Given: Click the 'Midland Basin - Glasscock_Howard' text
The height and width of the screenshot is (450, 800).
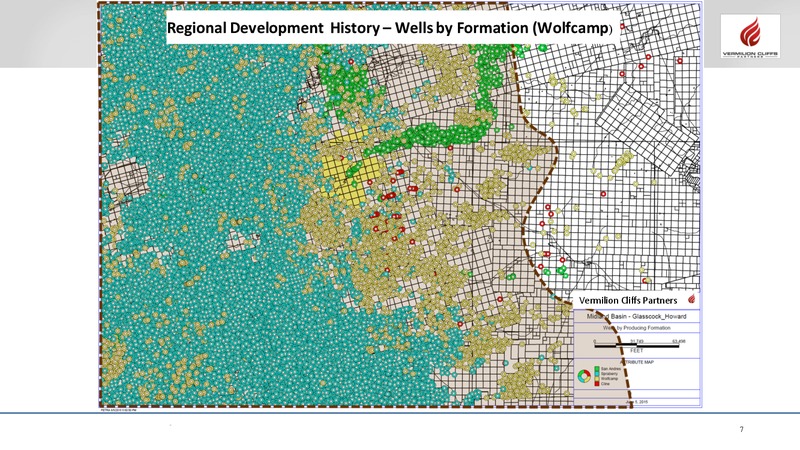Looking at the screenshot, I should coord(636,316).
